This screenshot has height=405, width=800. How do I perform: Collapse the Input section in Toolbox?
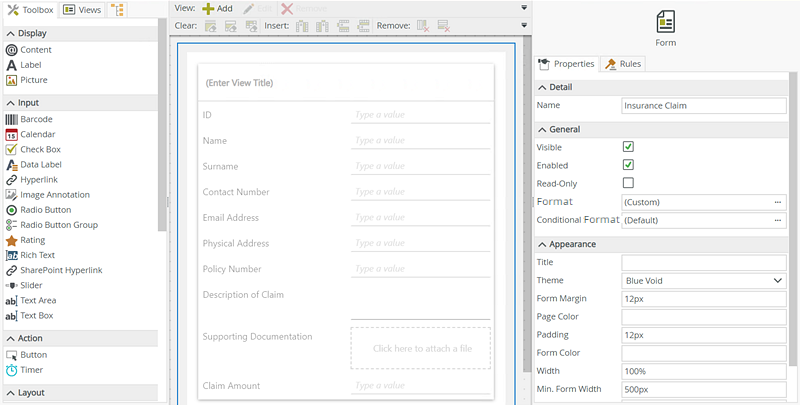(11, 102)
